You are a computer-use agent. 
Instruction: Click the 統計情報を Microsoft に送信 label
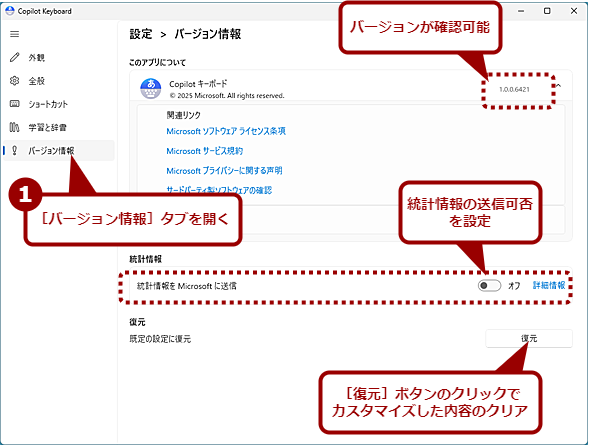click(x=187, y=286)
